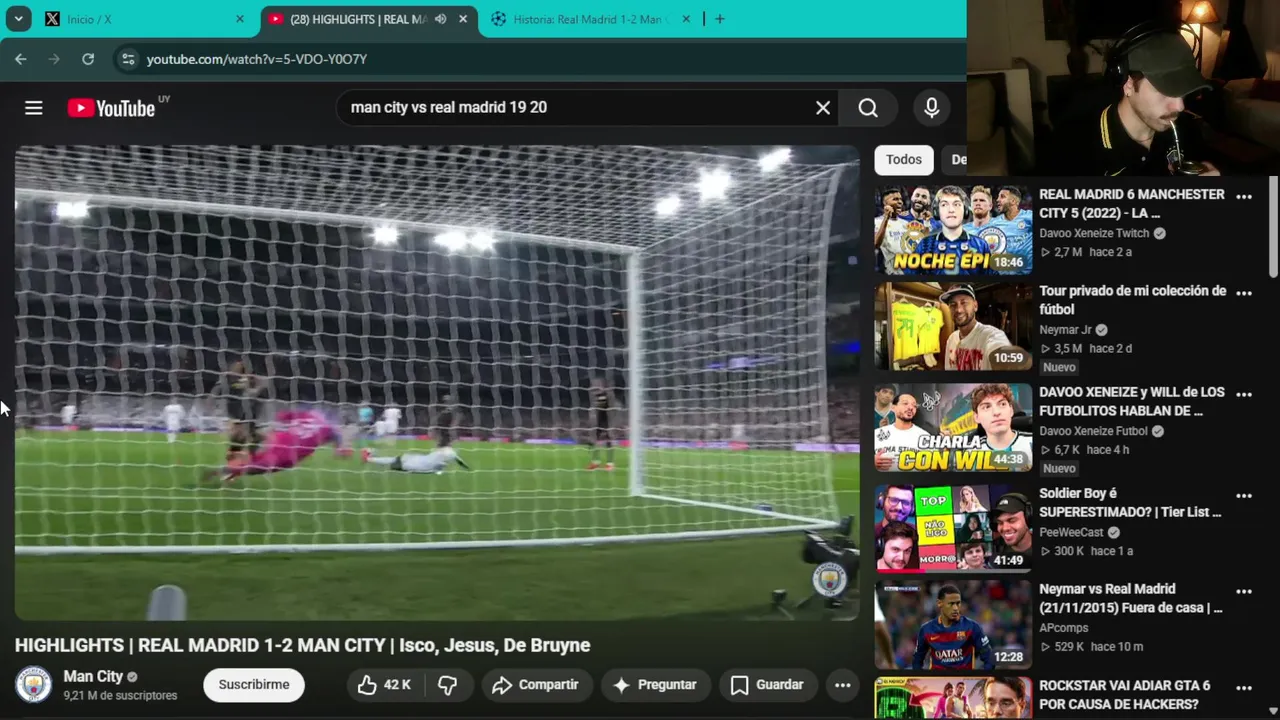Open the Man City channel avatar

[x=33, y=685]
